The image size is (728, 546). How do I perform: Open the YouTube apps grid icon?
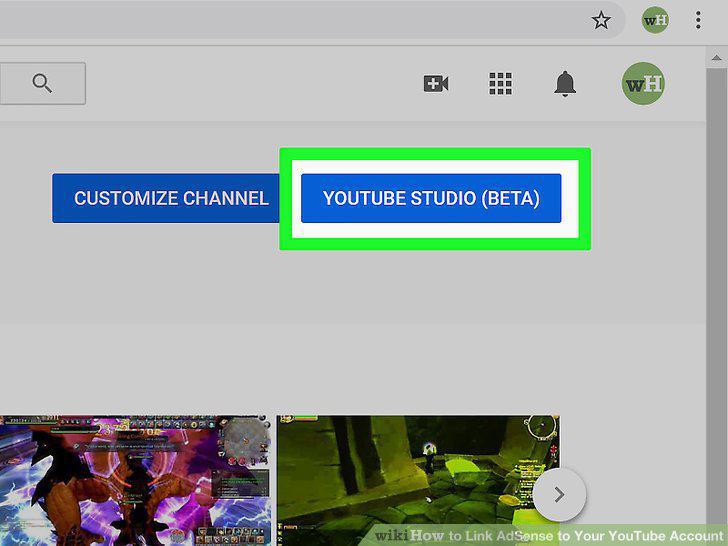tap(500, 84)
